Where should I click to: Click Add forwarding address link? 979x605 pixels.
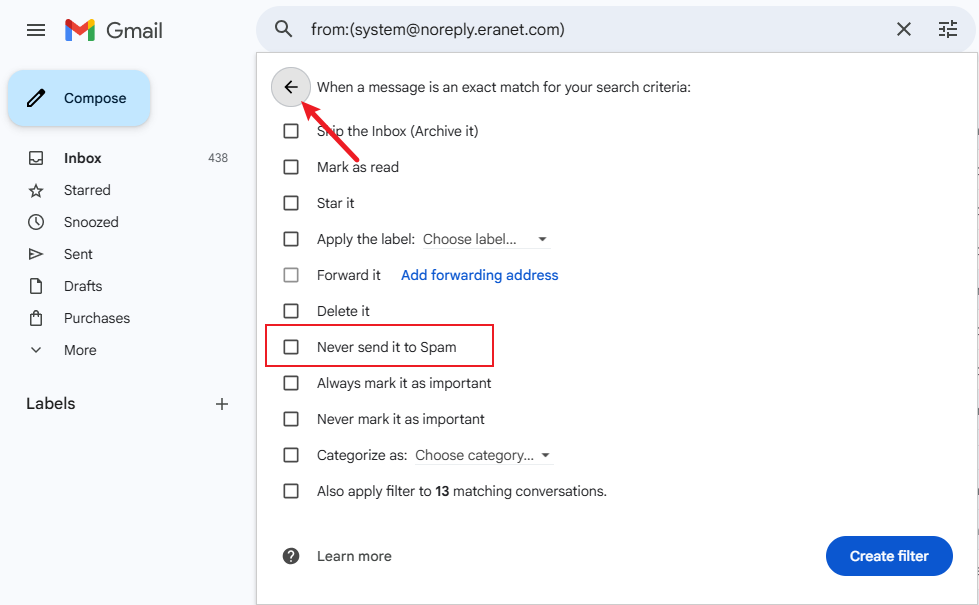point(479,275)
